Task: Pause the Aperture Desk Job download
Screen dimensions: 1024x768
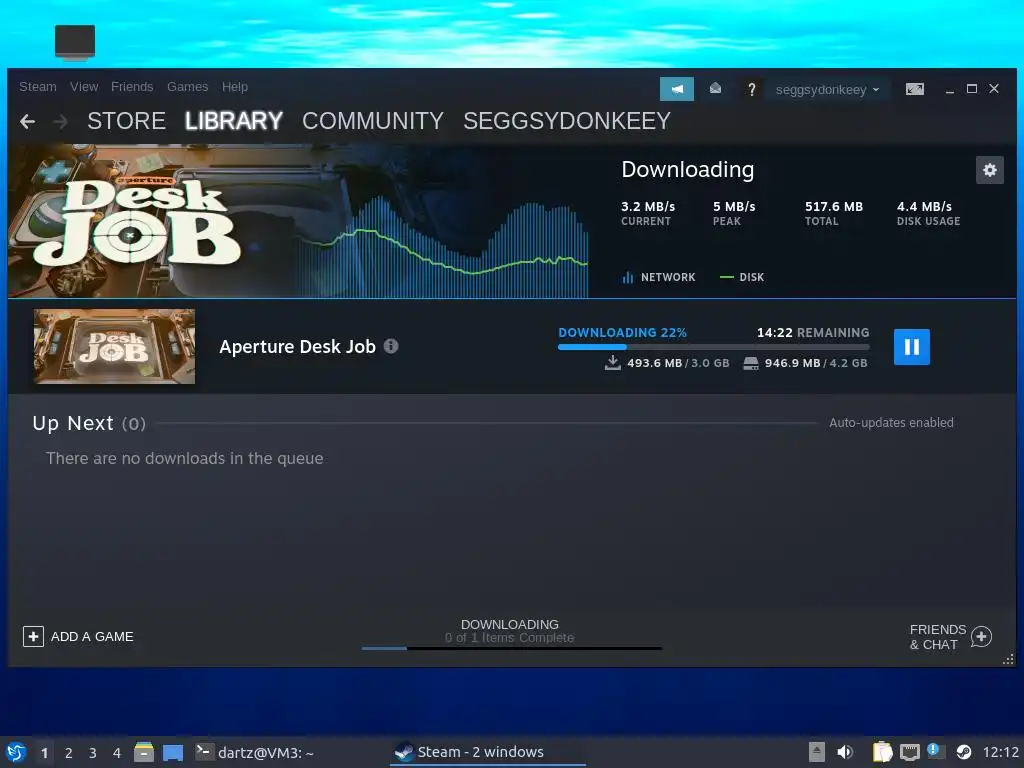Action: [x=911, y=346]
